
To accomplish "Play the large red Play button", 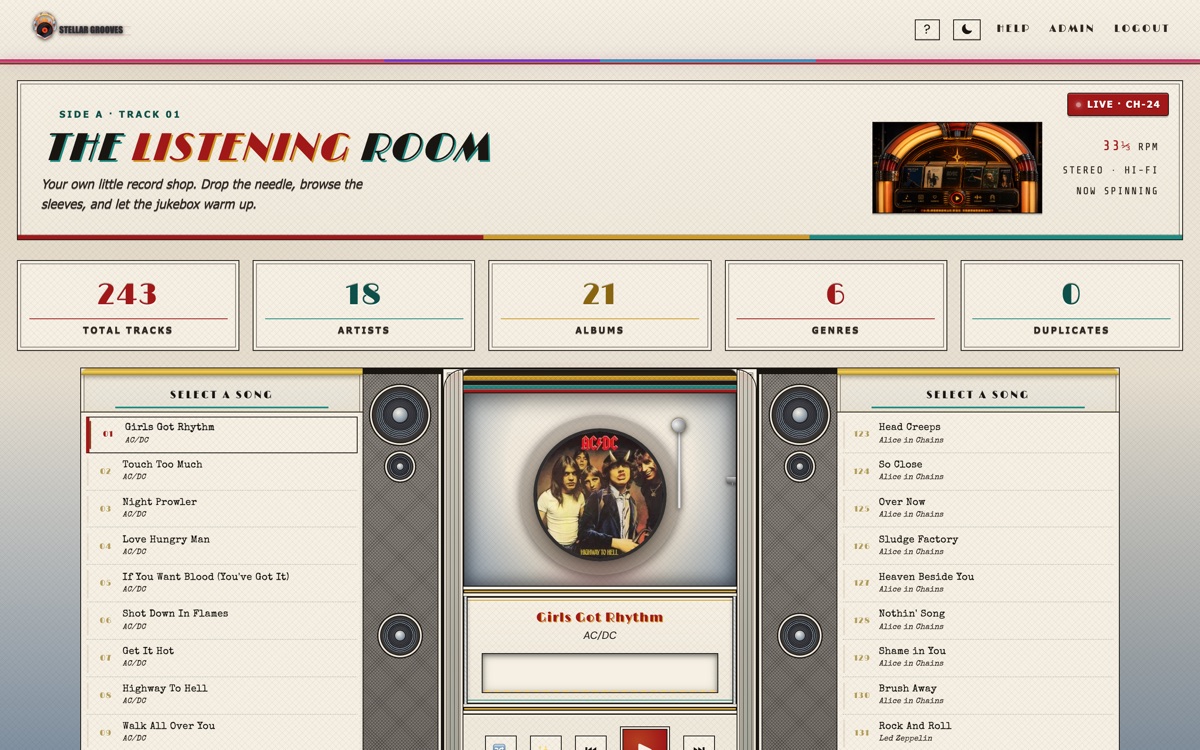I will [x=645, y=739].
